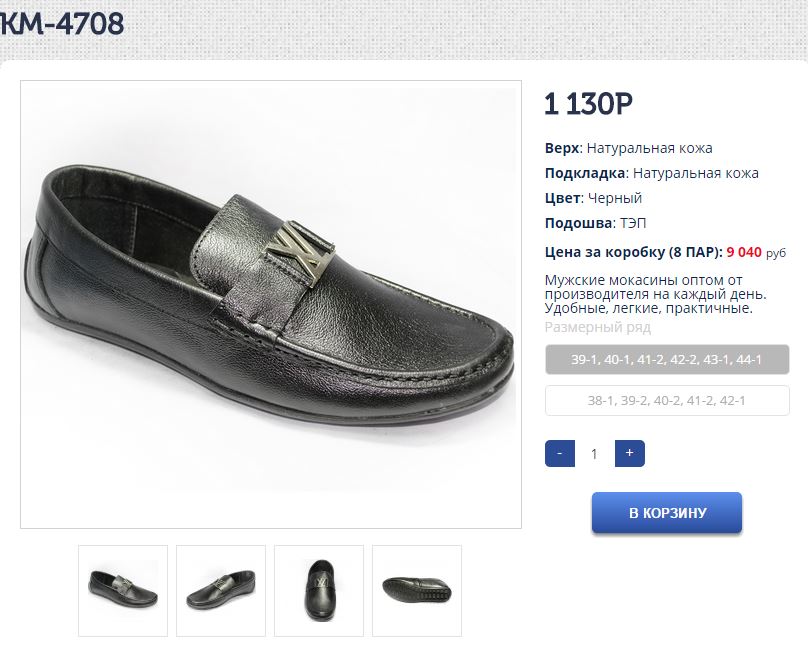Click the 1 130Р price

pos(589,104)
